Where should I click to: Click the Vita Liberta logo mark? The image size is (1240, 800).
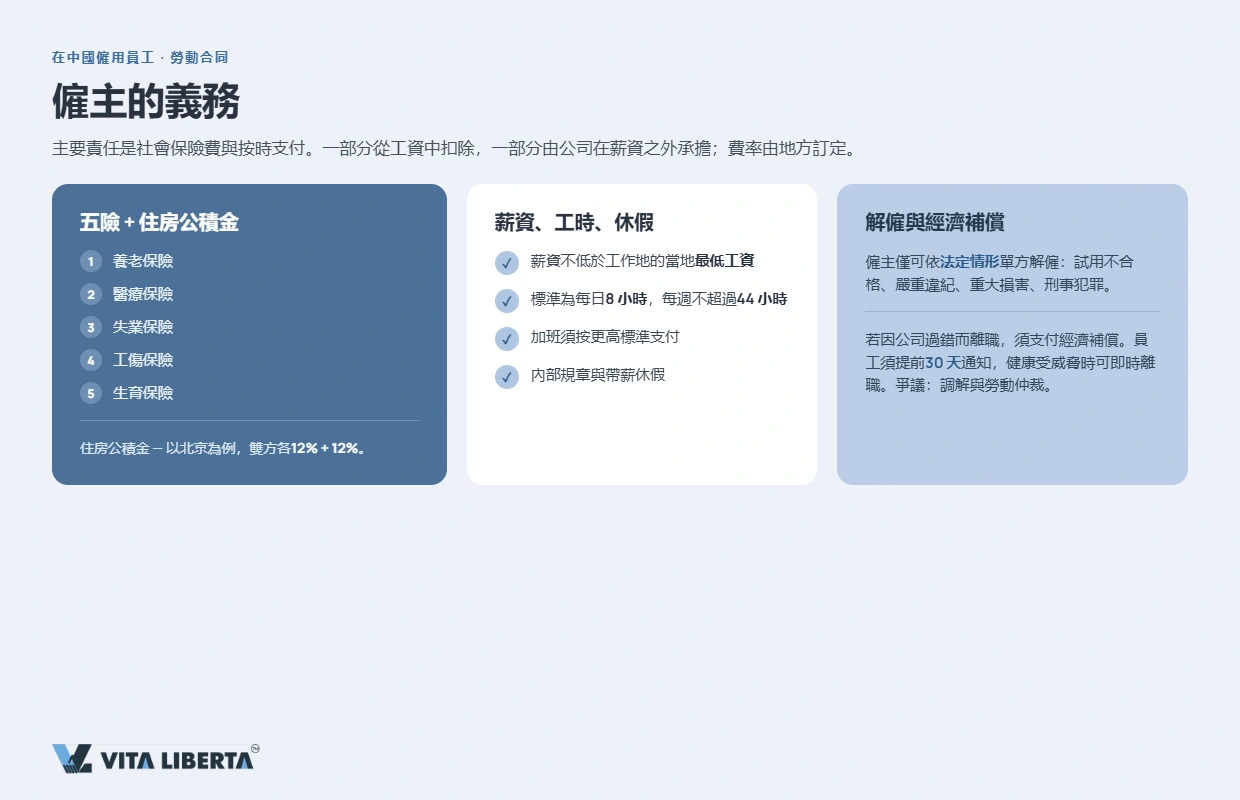click(72, 759)
